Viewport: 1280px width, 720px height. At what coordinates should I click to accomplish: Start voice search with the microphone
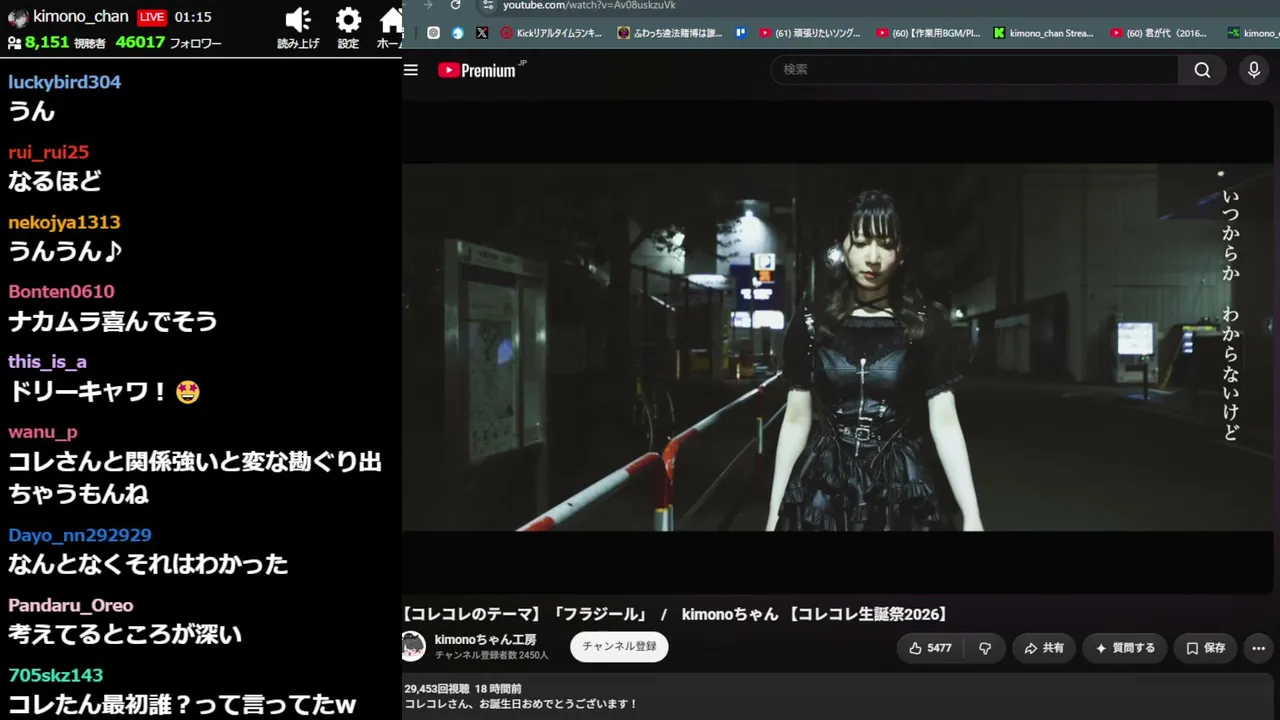(x=1254, y=70)
